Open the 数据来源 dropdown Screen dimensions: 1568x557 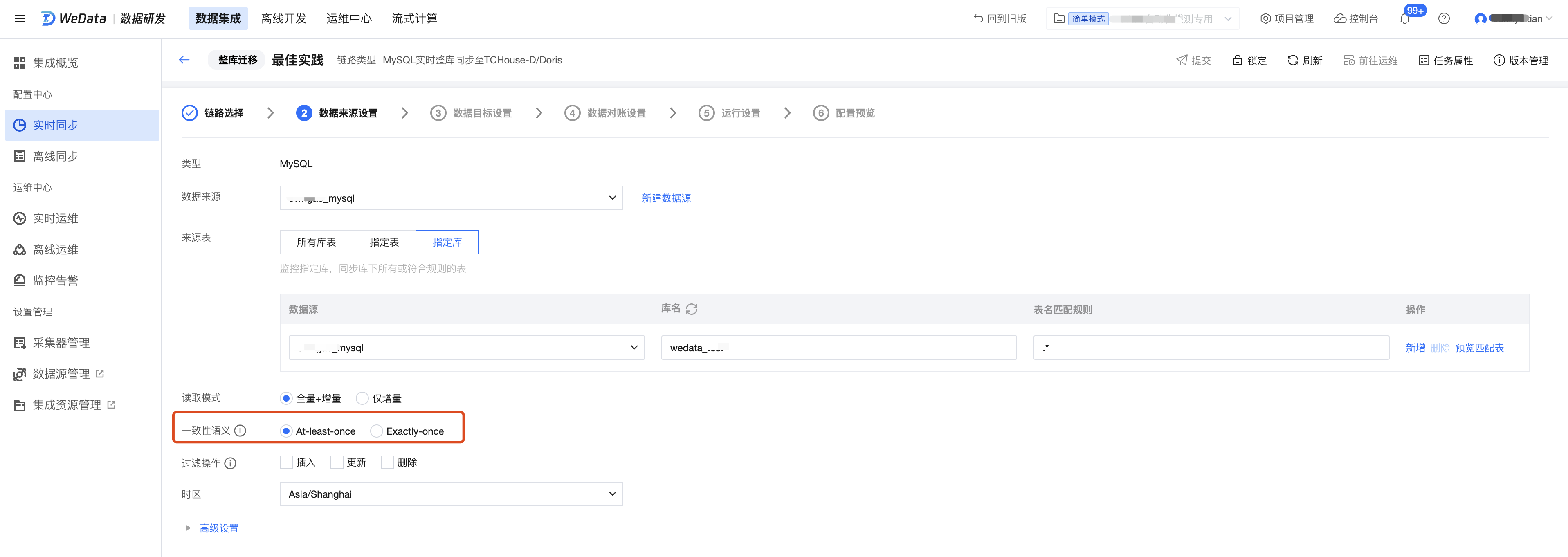pyautogui.click(x=451, y=198)
